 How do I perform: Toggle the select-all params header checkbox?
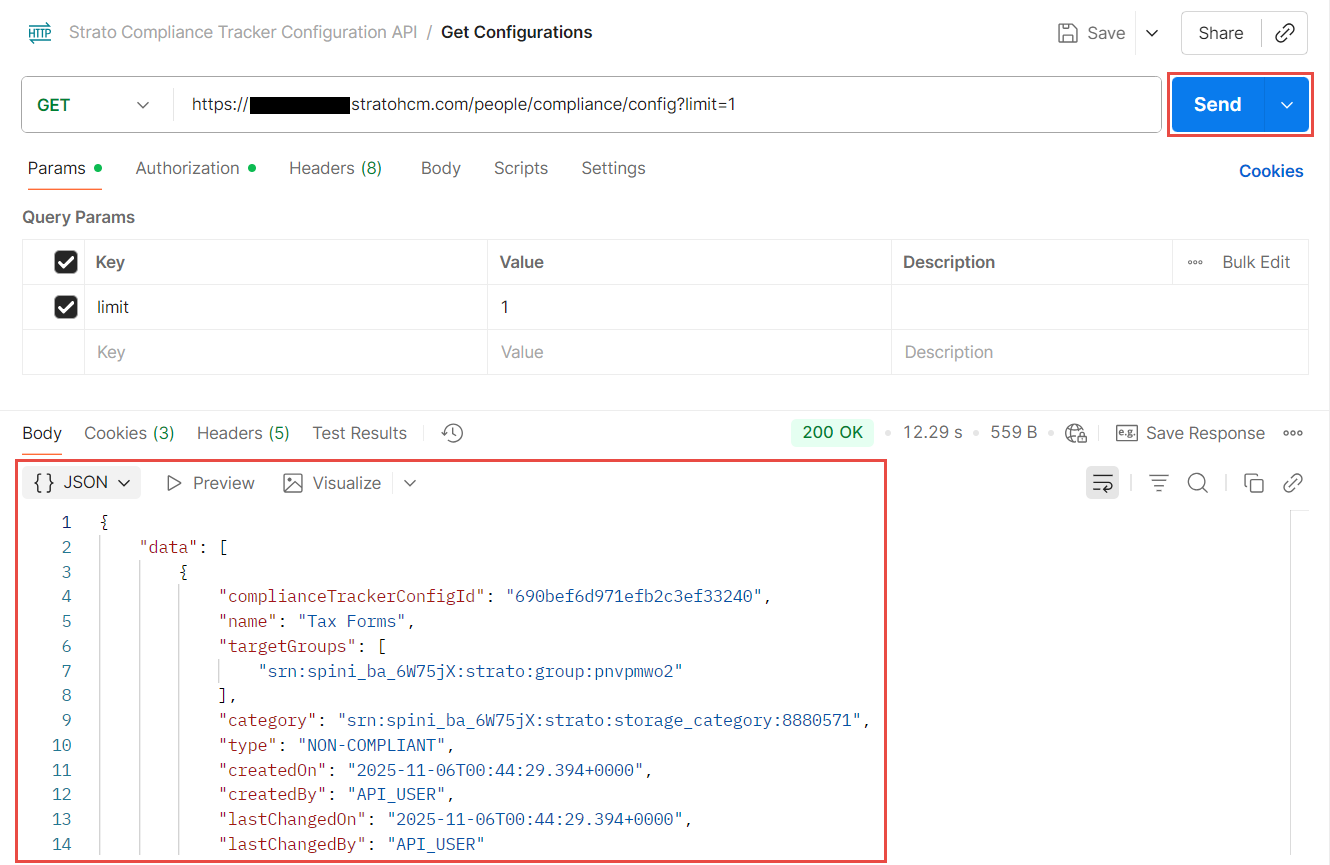[x=66, y=262]
